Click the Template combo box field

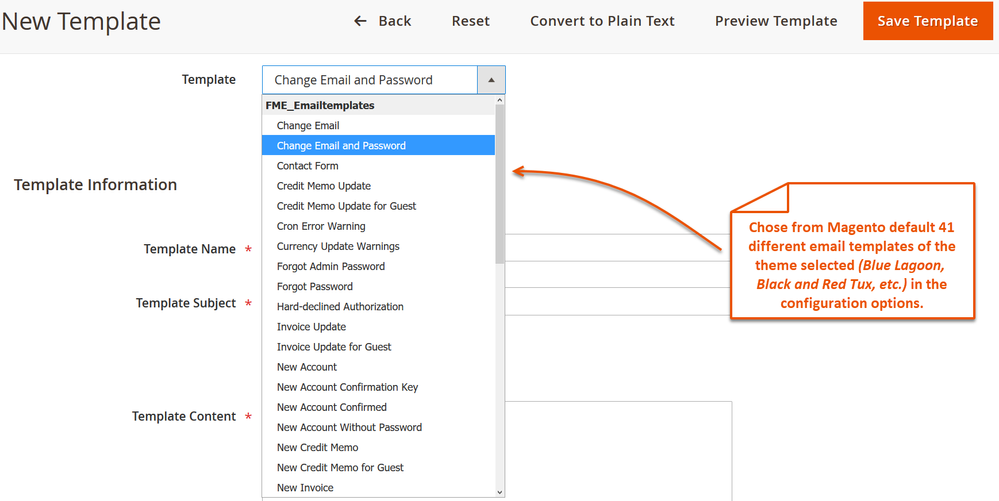tap(370, 80)
